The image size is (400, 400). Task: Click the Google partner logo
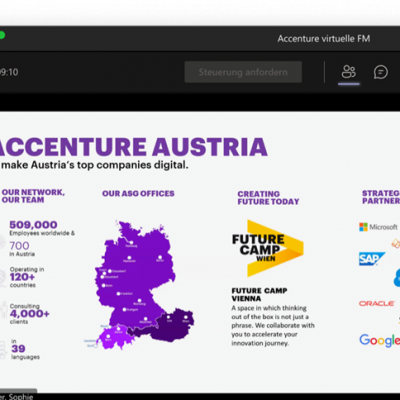(379, 340)
